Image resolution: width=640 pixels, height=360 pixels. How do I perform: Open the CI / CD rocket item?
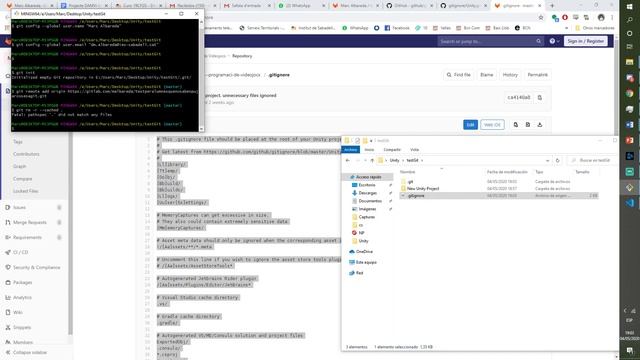17,252
